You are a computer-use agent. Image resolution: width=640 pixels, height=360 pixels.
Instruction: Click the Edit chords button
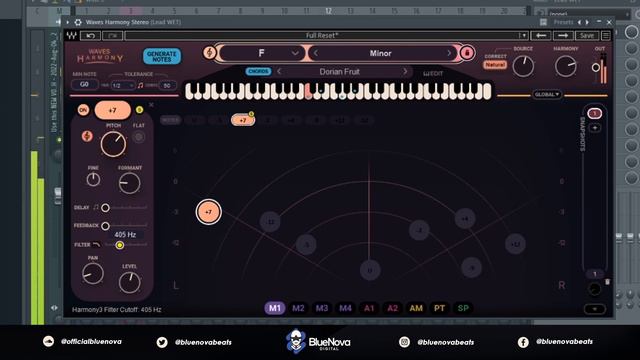(x=433, y=73)
